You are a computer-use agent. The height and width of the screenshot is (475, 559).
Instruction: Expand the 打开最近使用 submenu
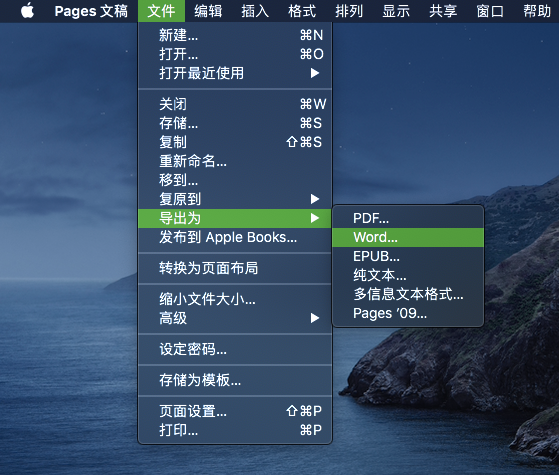[x=235, y=73]
